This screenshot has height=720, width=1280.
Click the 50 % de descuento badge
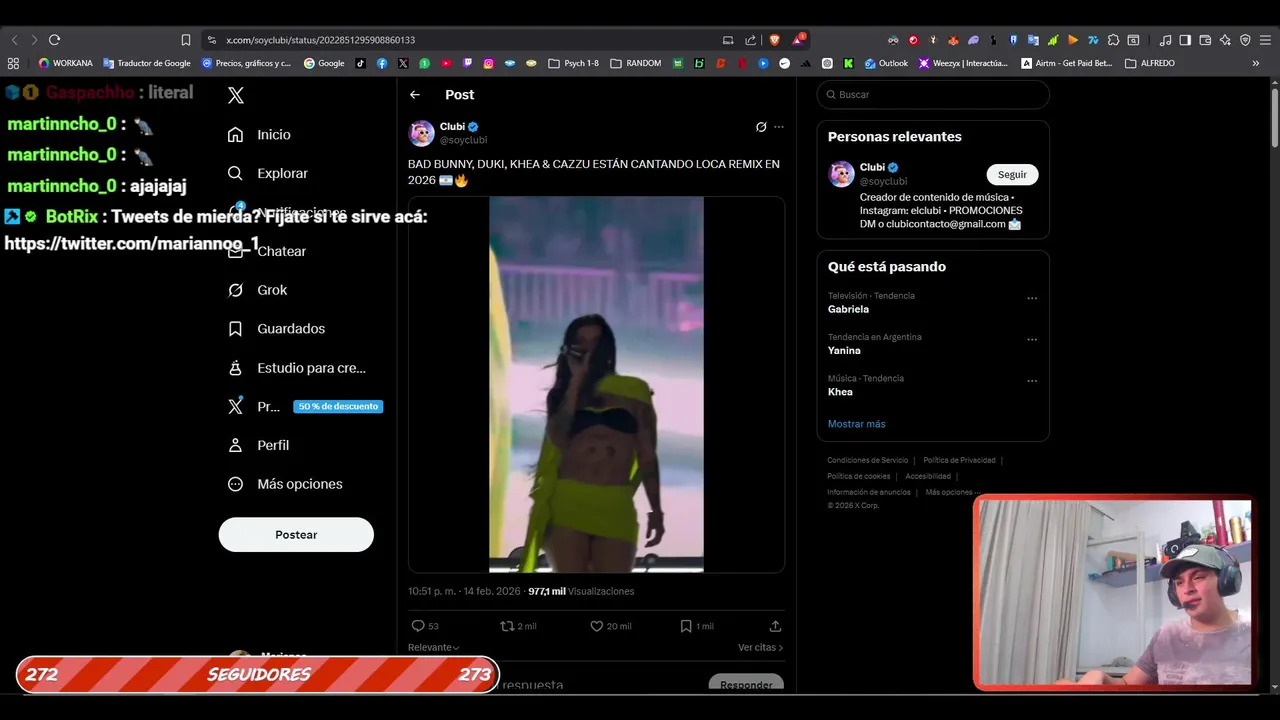pyautogui.click(x=338, y=407)
